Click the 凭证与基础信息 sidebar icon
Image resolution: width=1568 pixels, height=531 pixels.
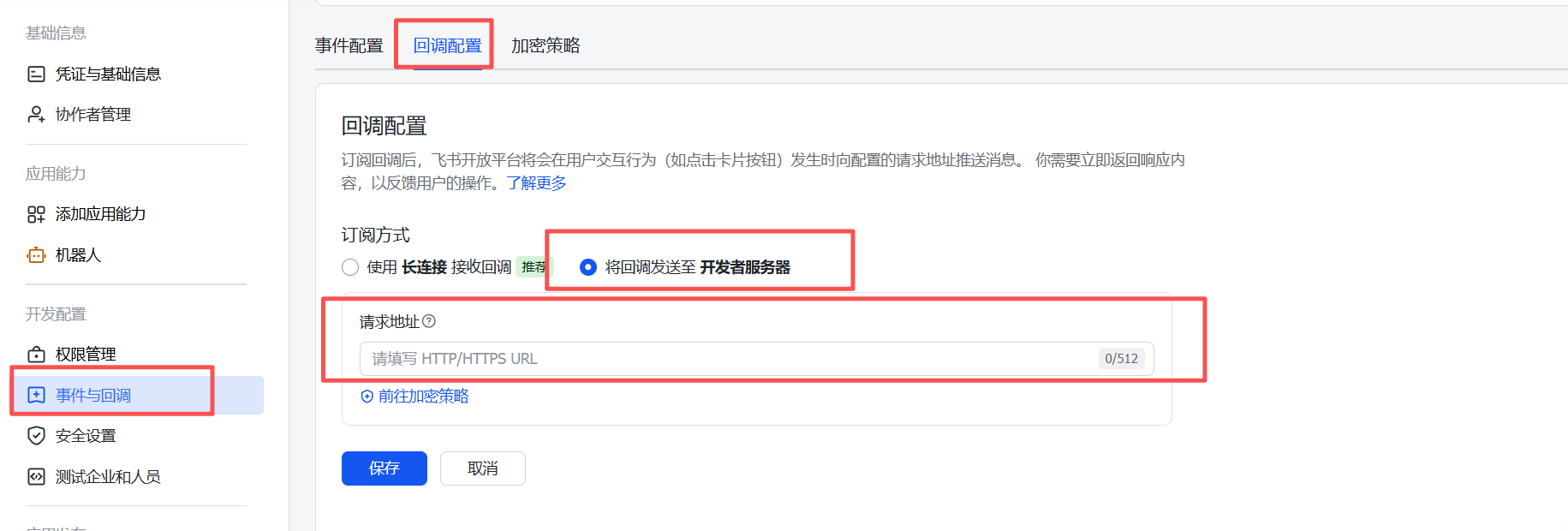pos(36,75)
